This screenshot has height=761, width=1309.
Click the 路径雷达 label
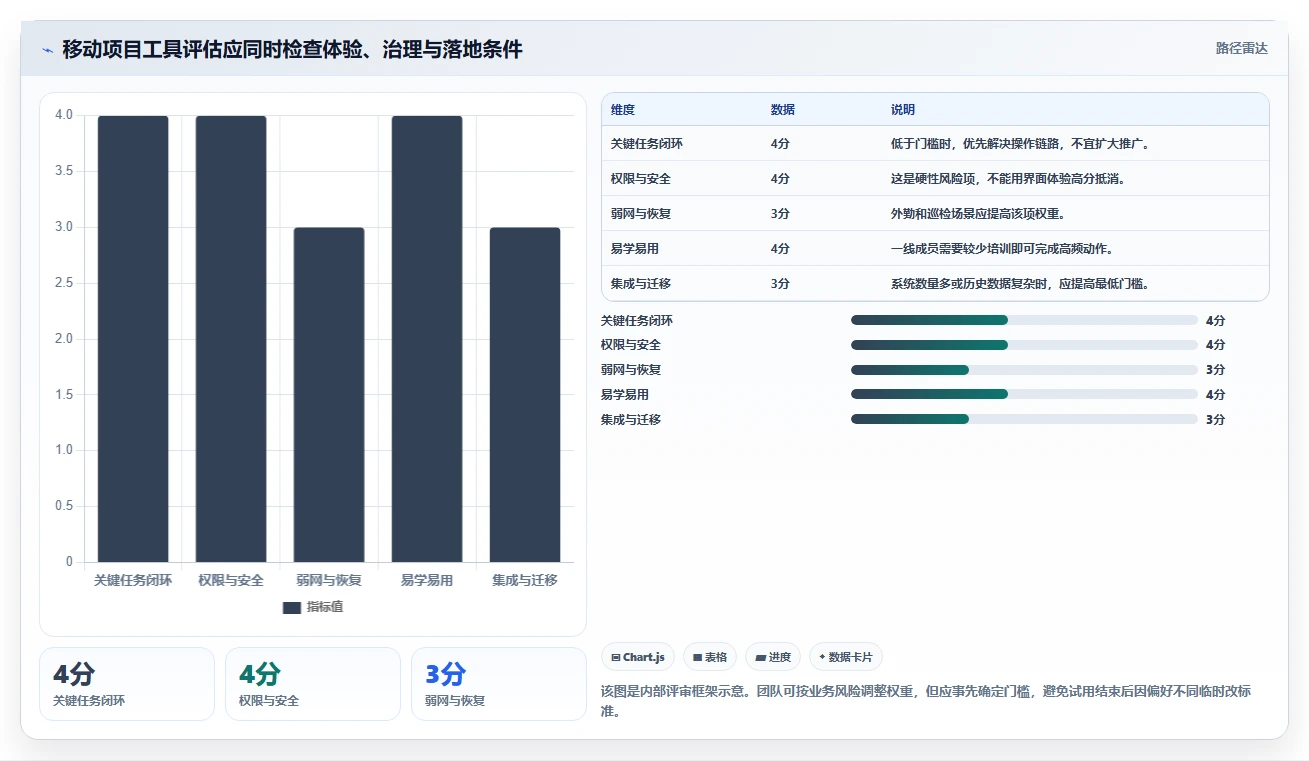click(x=1242, y=48)
